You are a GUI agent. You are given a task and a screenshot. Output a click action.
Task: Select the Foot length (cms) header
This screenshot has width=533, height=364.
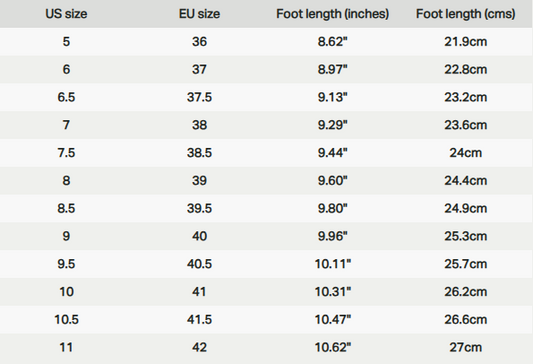point(466,14)
